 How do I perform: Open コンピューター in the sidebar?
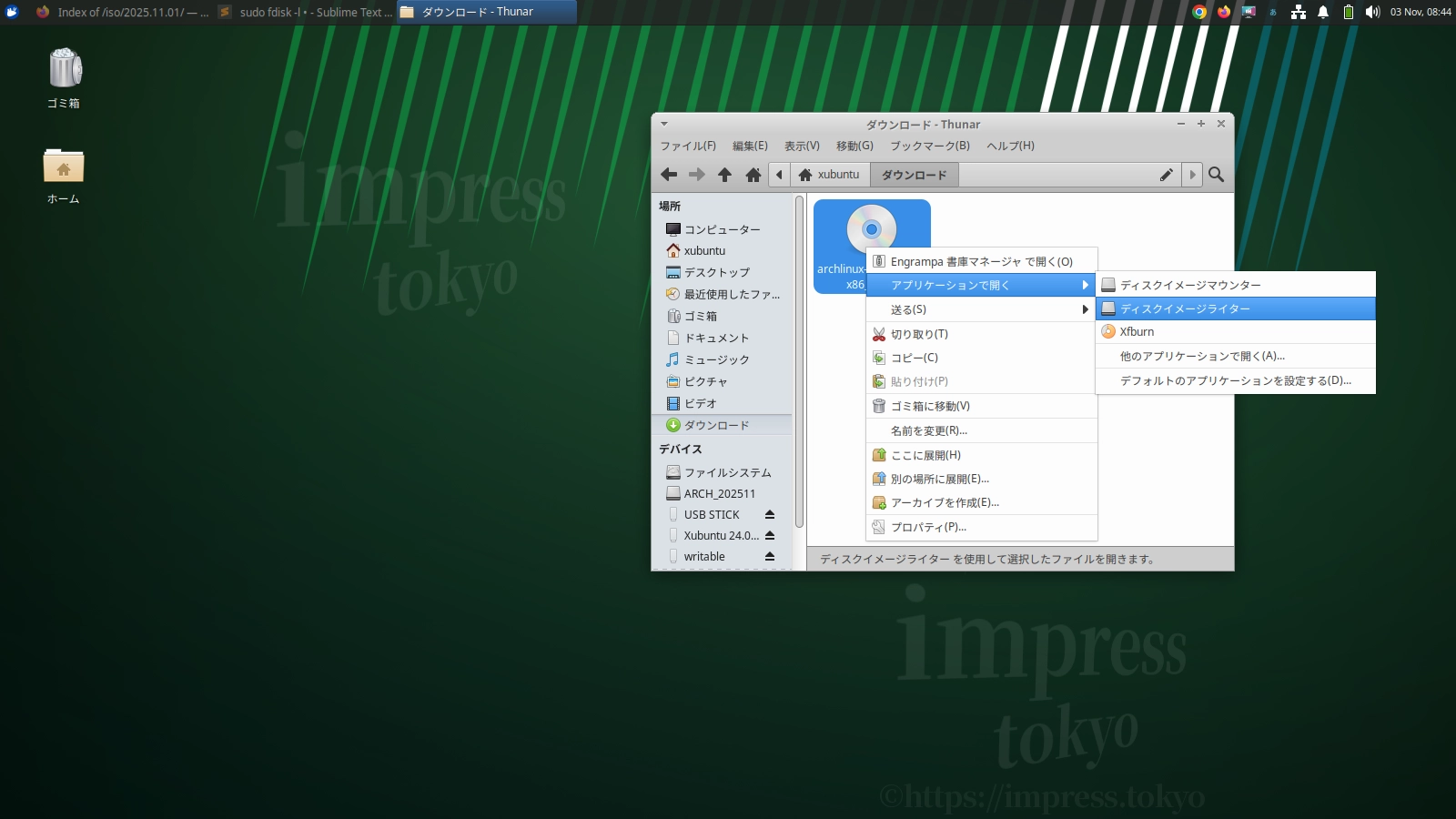point(723,229)
